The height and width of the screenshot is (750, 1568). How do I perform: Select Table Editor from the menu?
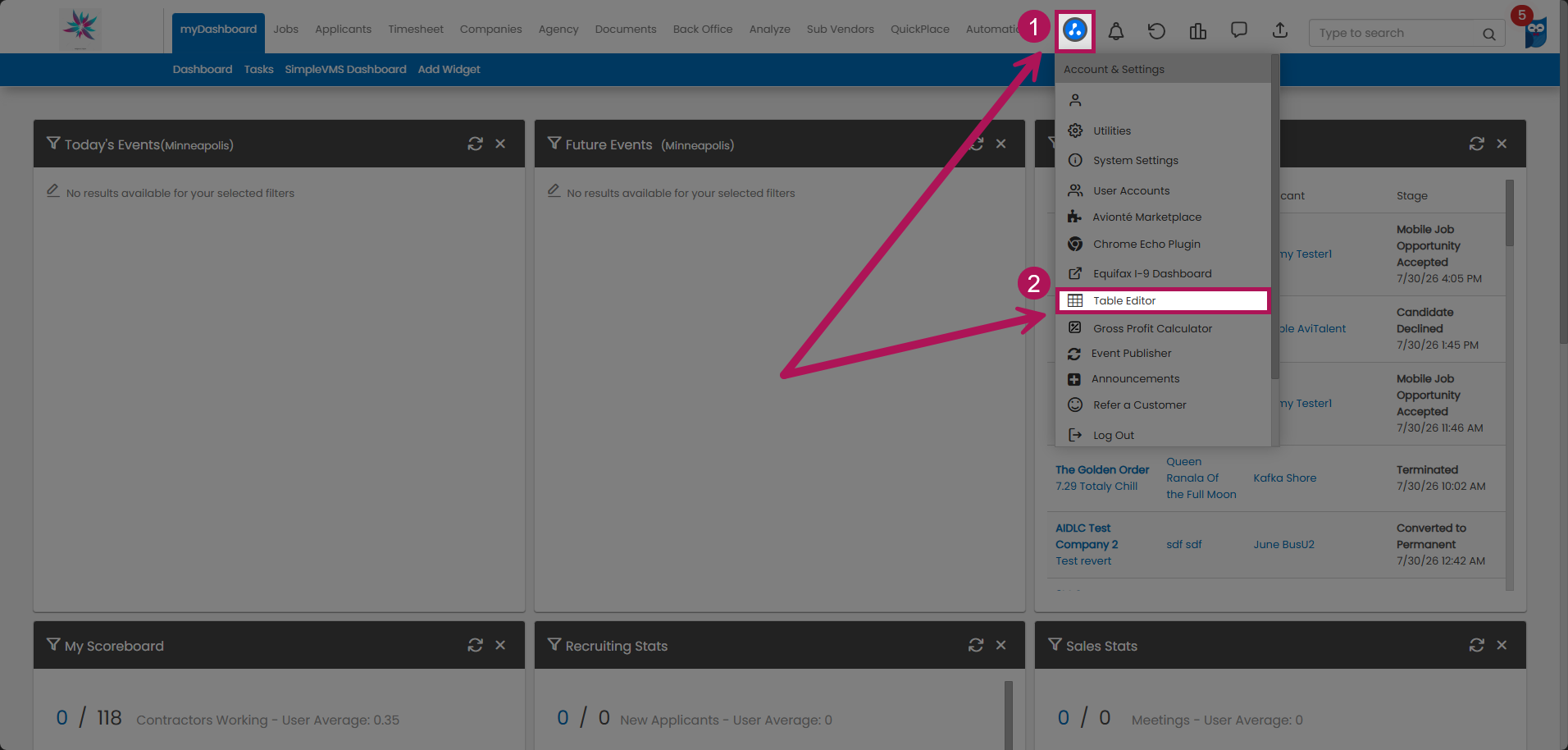pyautogui.click(x=1163, y=300)
